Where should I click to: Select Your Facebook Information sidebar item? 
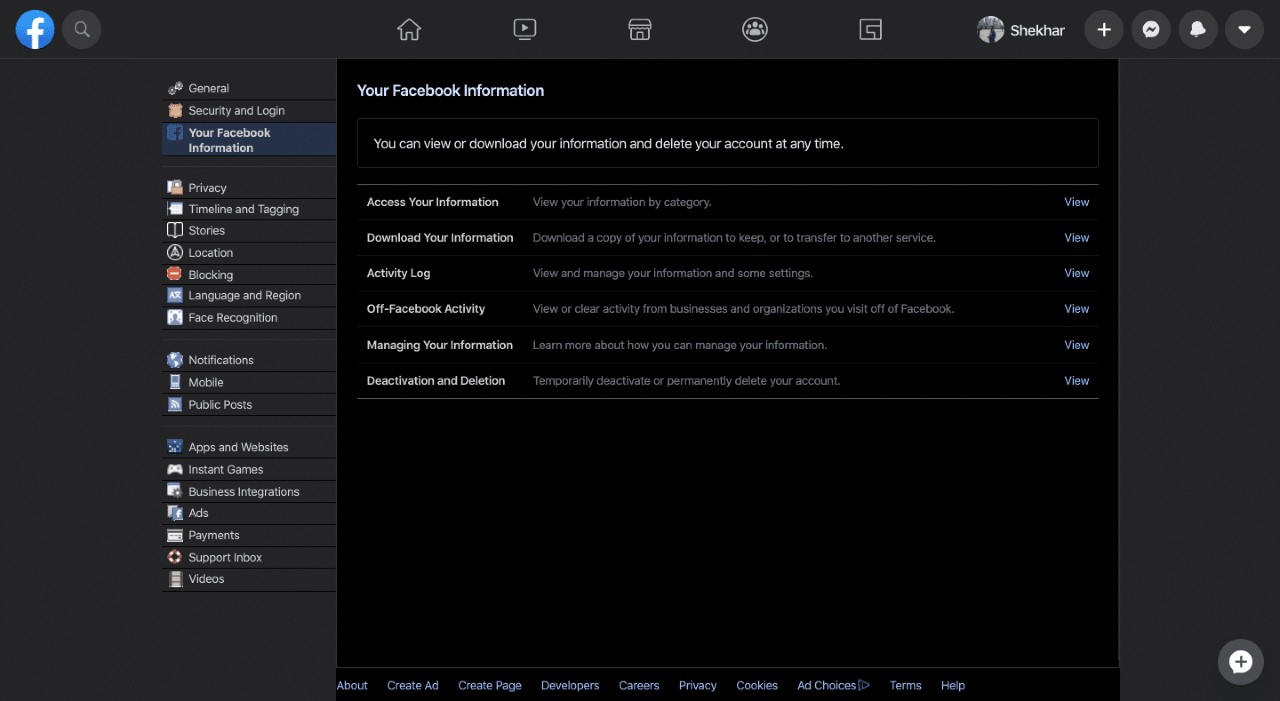click(x=249, y=140)
